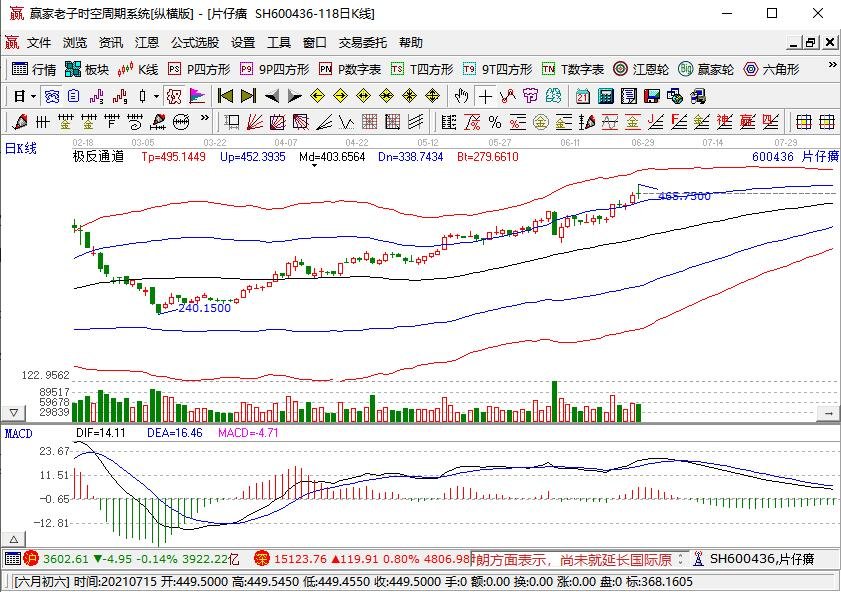
Task: Click the first yellow-center grid icon
Action: tap(803, 122)
